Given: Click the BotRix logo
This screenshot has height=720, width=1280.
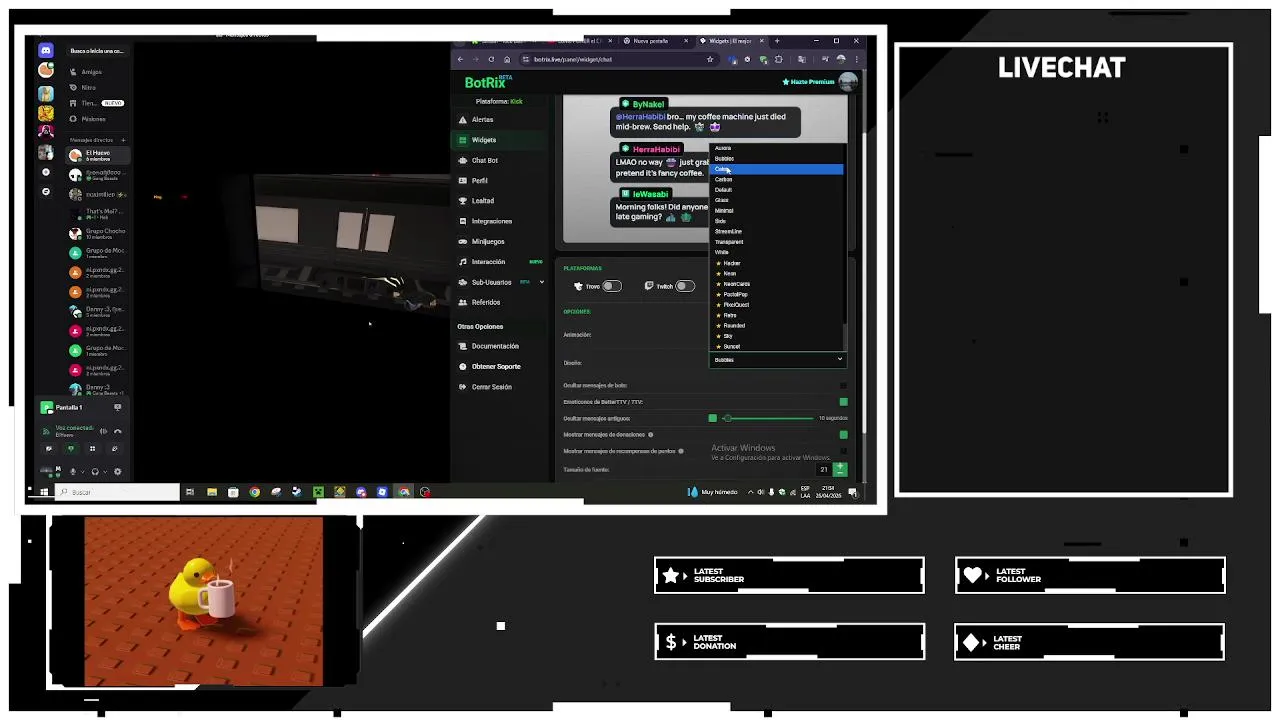Looking at the screenshot, I should 489,82.
